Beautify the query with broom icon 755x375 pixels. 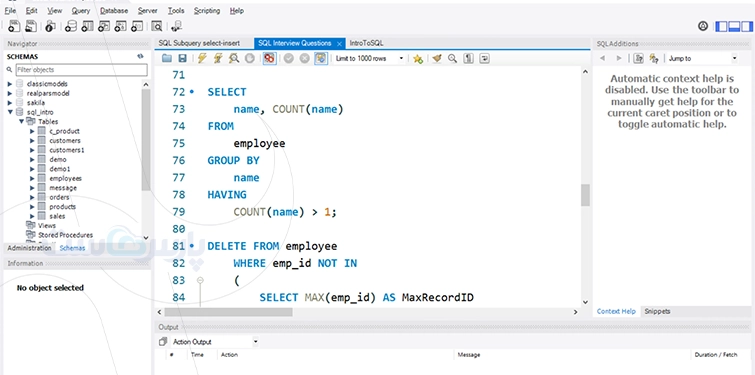437,59
